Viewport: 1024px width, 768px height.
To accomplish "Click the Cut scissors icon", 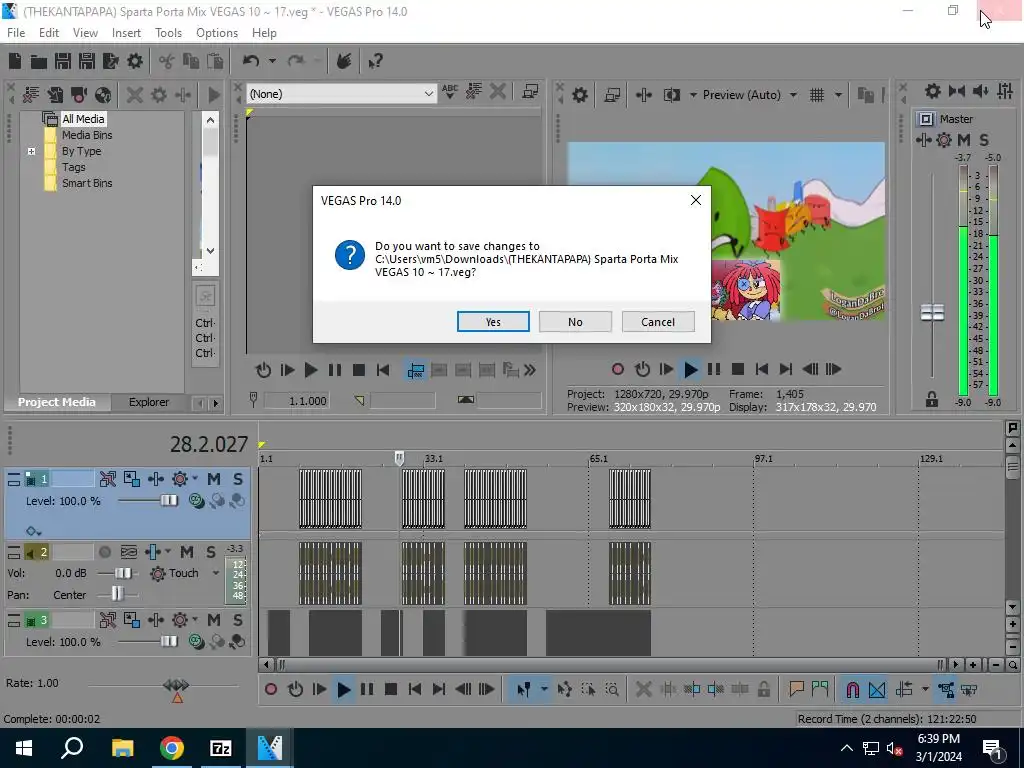I will point(167,61).
